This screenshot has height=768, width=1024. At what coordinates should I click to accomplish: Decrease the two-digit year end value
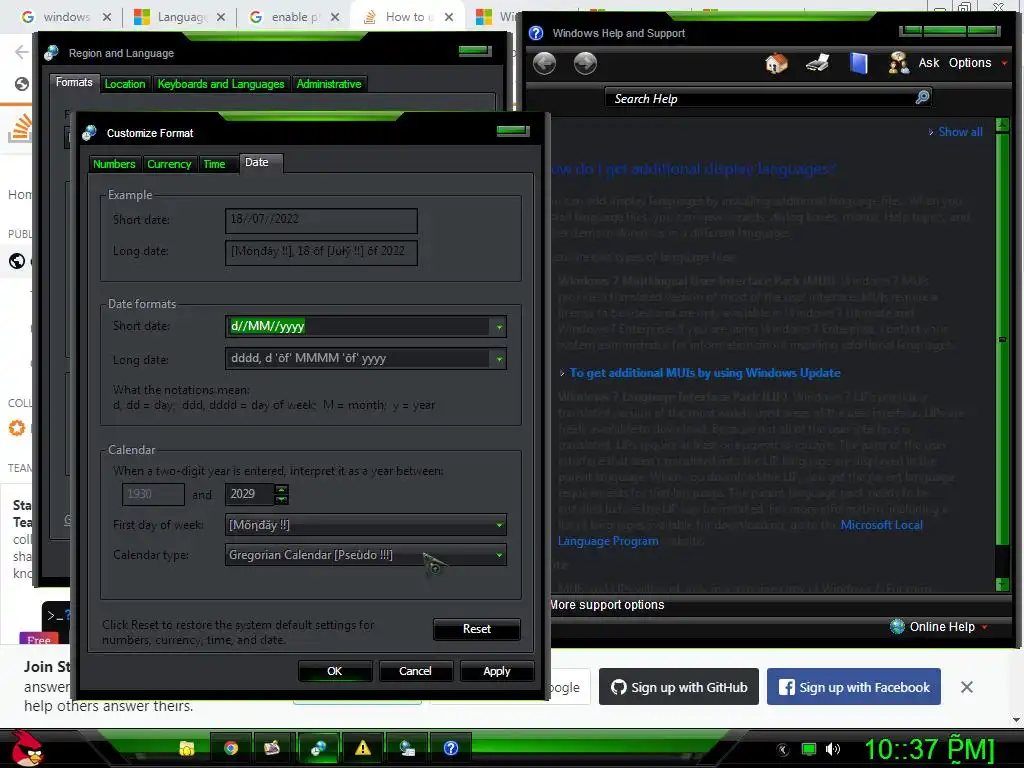(x=281, y=499)
